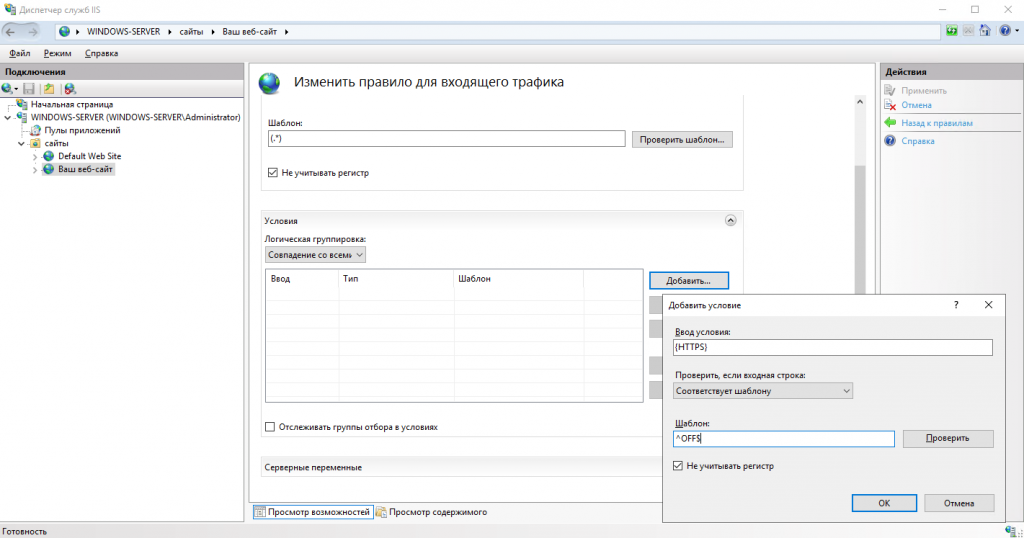The height and width of the screenshot is (538, 1024).
Task: Select Начальная страница in tree
Action: (x=72, y=104)
